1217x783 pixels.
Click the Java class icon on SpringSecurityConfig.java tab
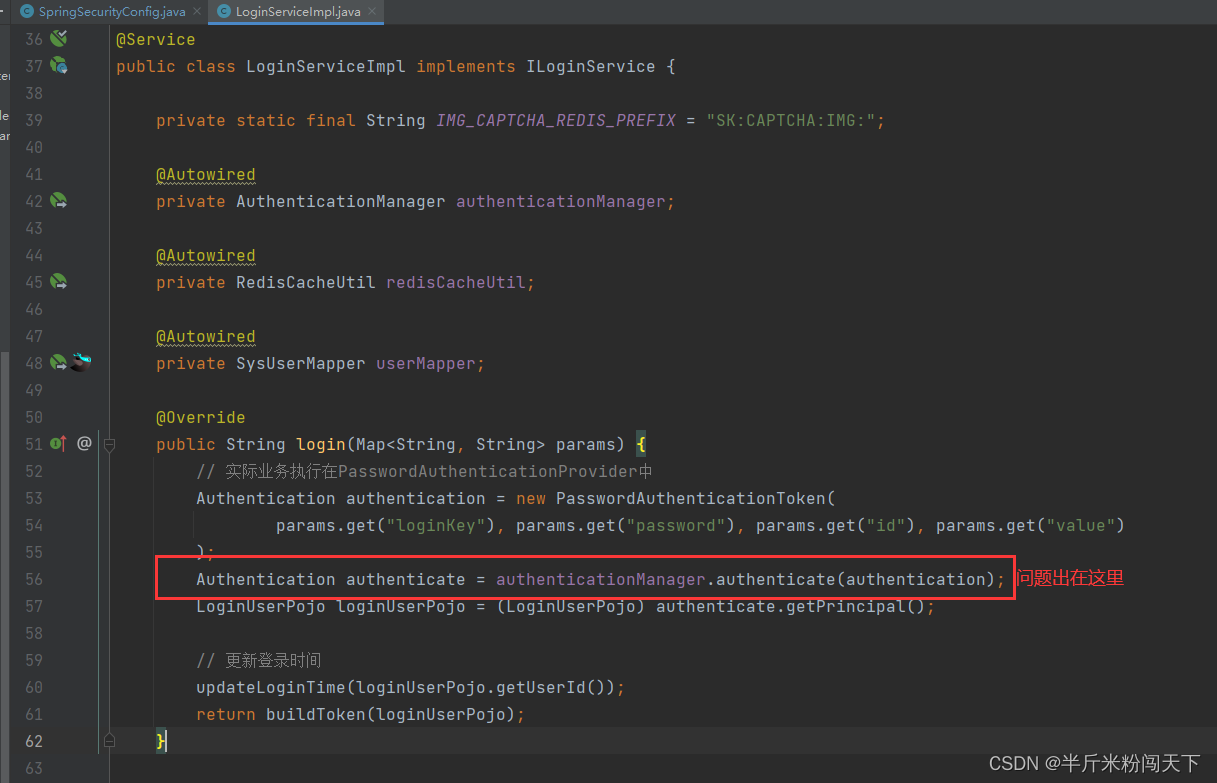point(27,12)
